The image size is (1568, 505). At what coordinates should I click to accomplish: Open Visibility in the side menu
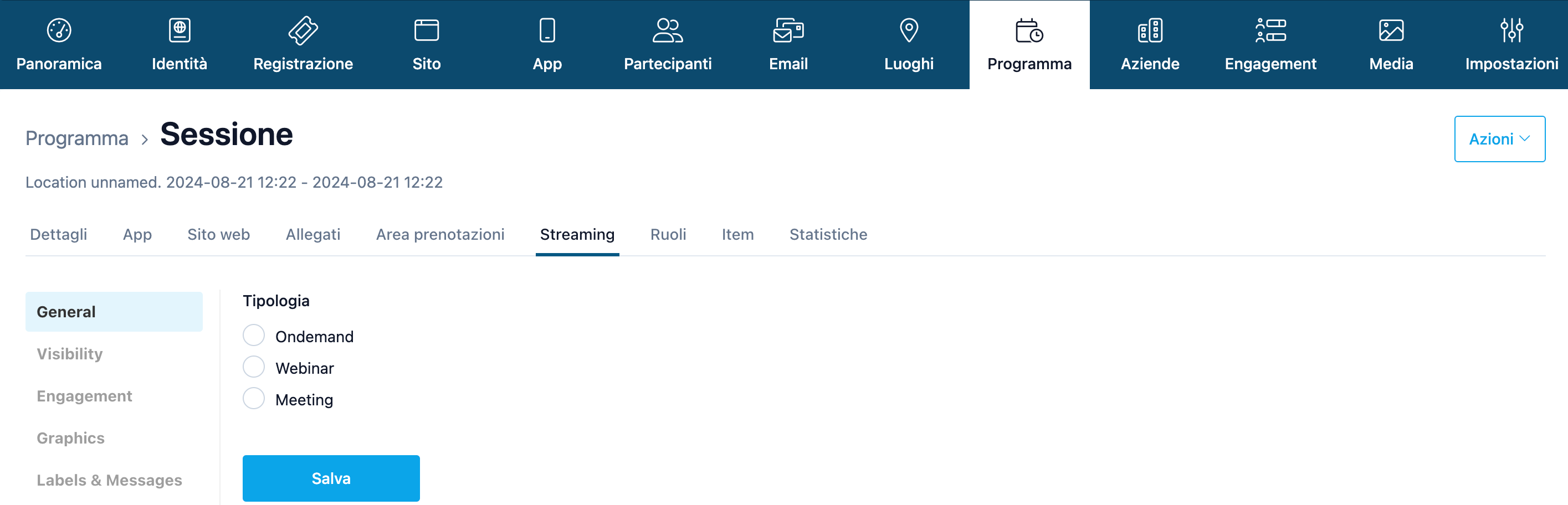[69, 353]
